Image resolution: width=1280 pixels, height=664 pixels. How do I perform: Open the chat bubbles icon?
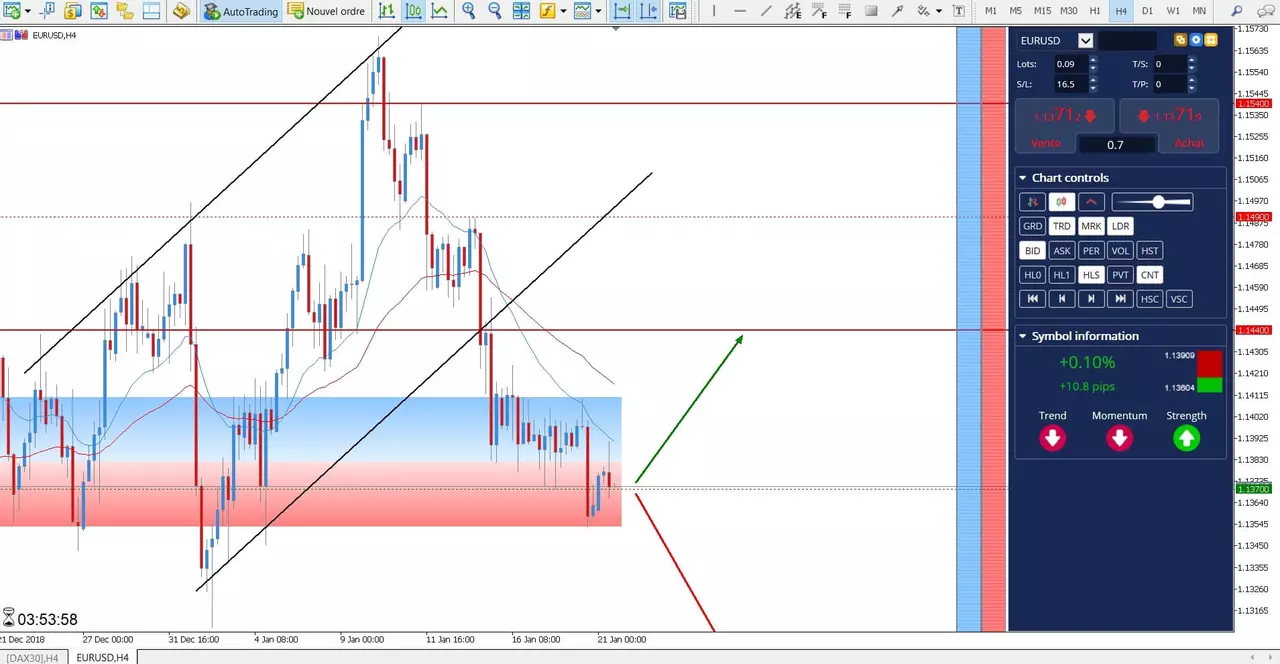[1265, 11]
